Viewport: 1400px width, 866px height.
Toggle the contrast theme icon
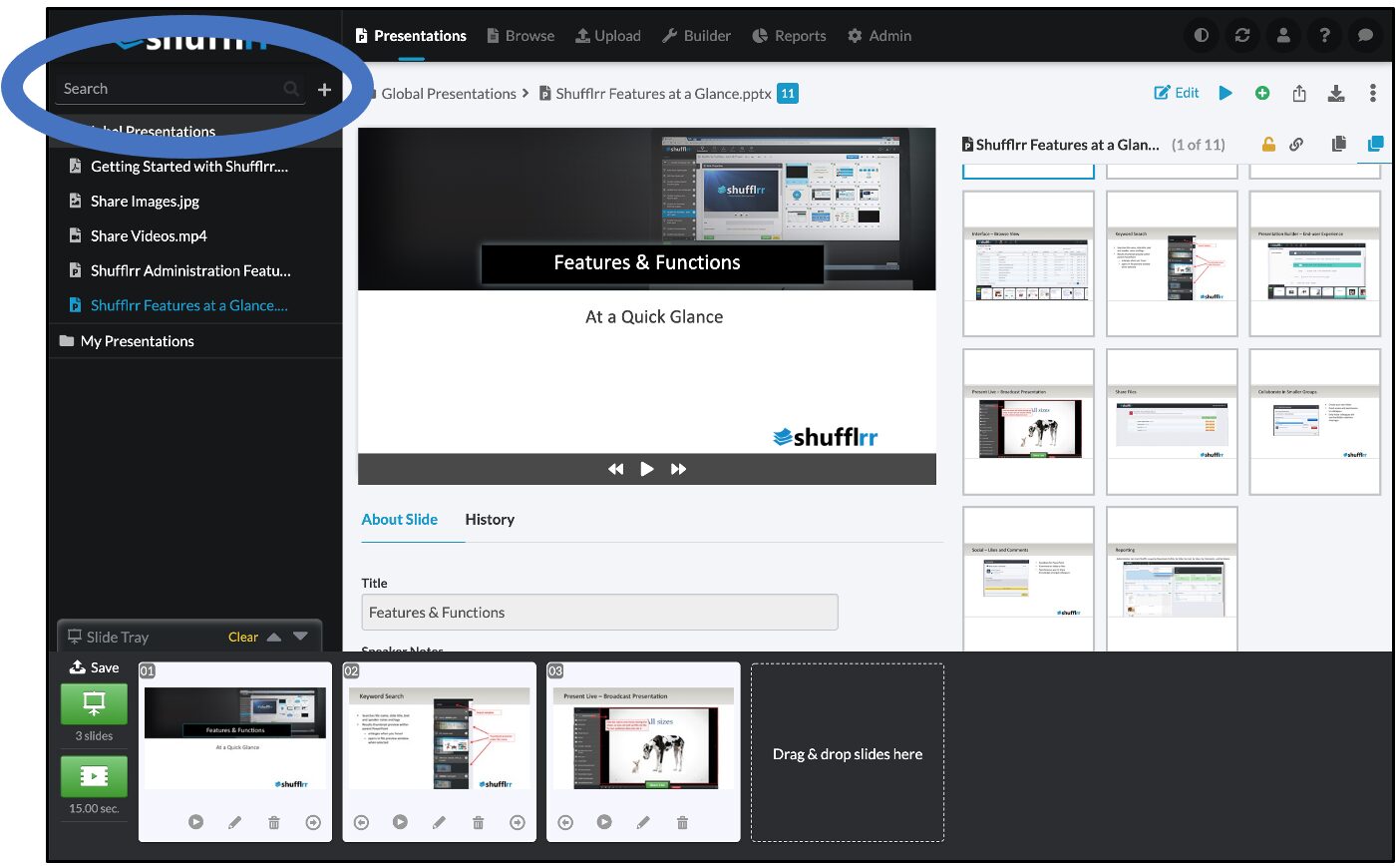point(1202,35)
